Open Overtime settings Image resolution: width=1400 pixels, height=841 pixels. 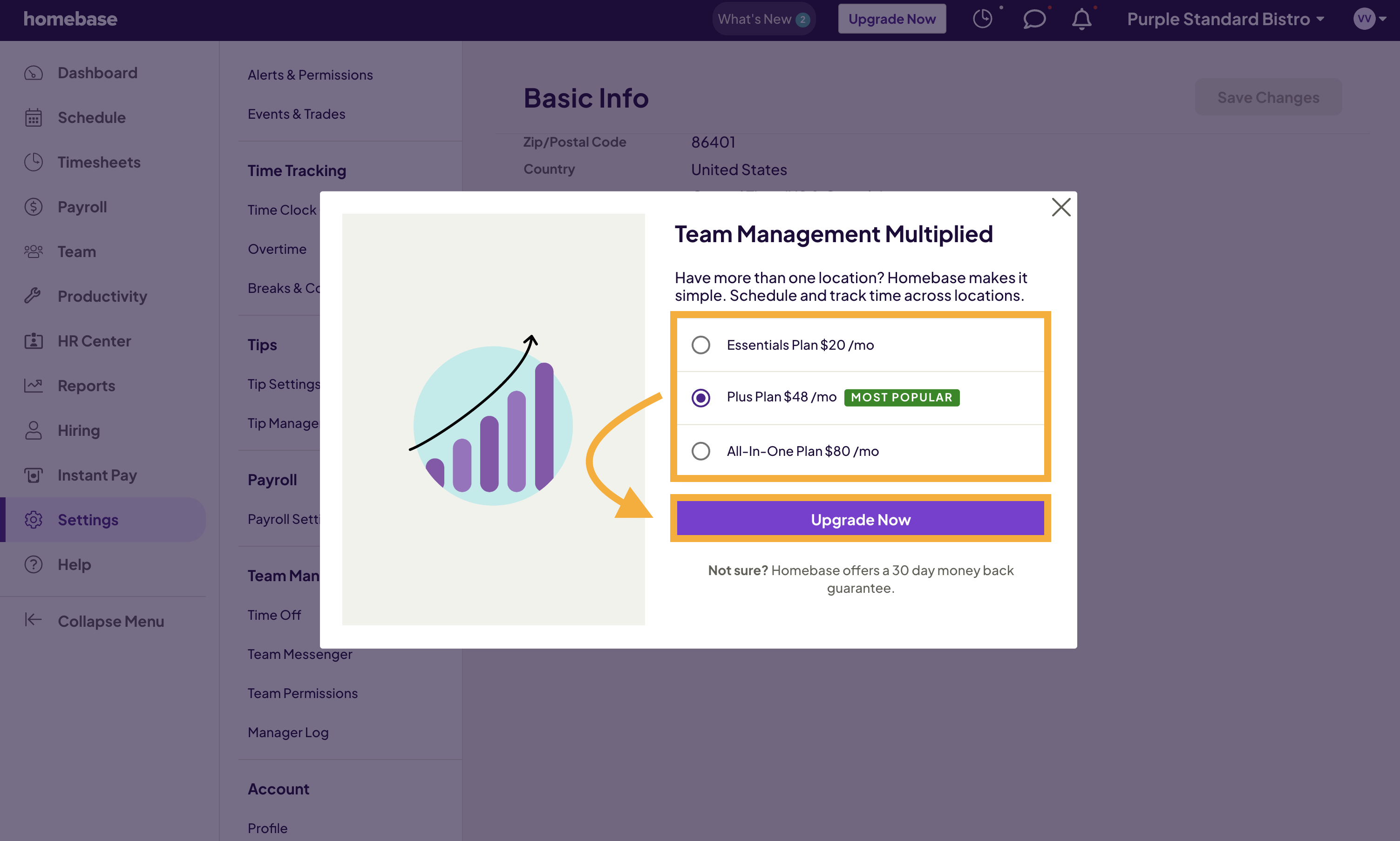tap(277, 249)
